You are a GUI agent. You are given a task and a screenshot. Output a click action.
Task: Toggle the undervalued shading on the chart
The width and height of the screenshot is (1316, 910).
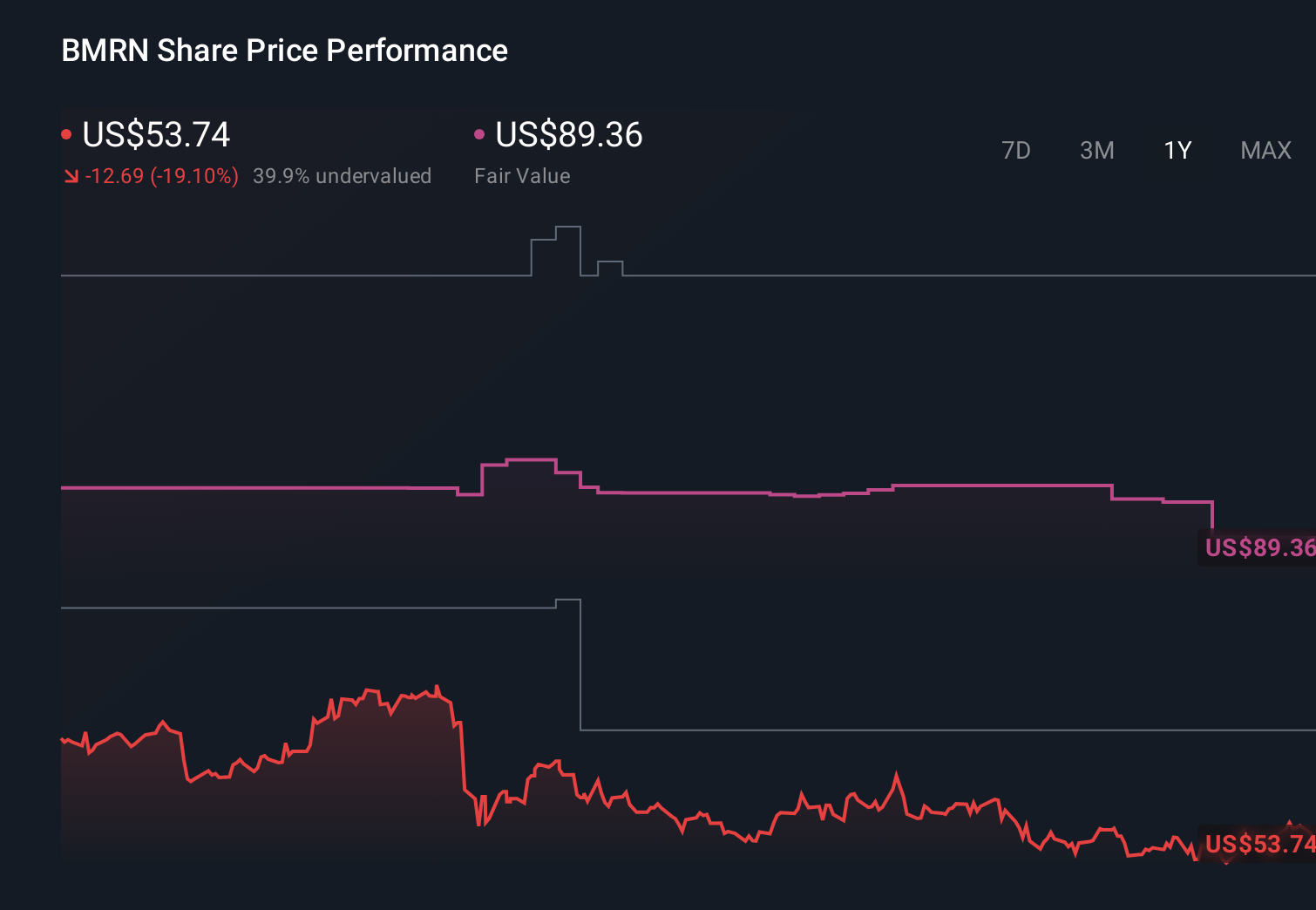click(343, 176)
